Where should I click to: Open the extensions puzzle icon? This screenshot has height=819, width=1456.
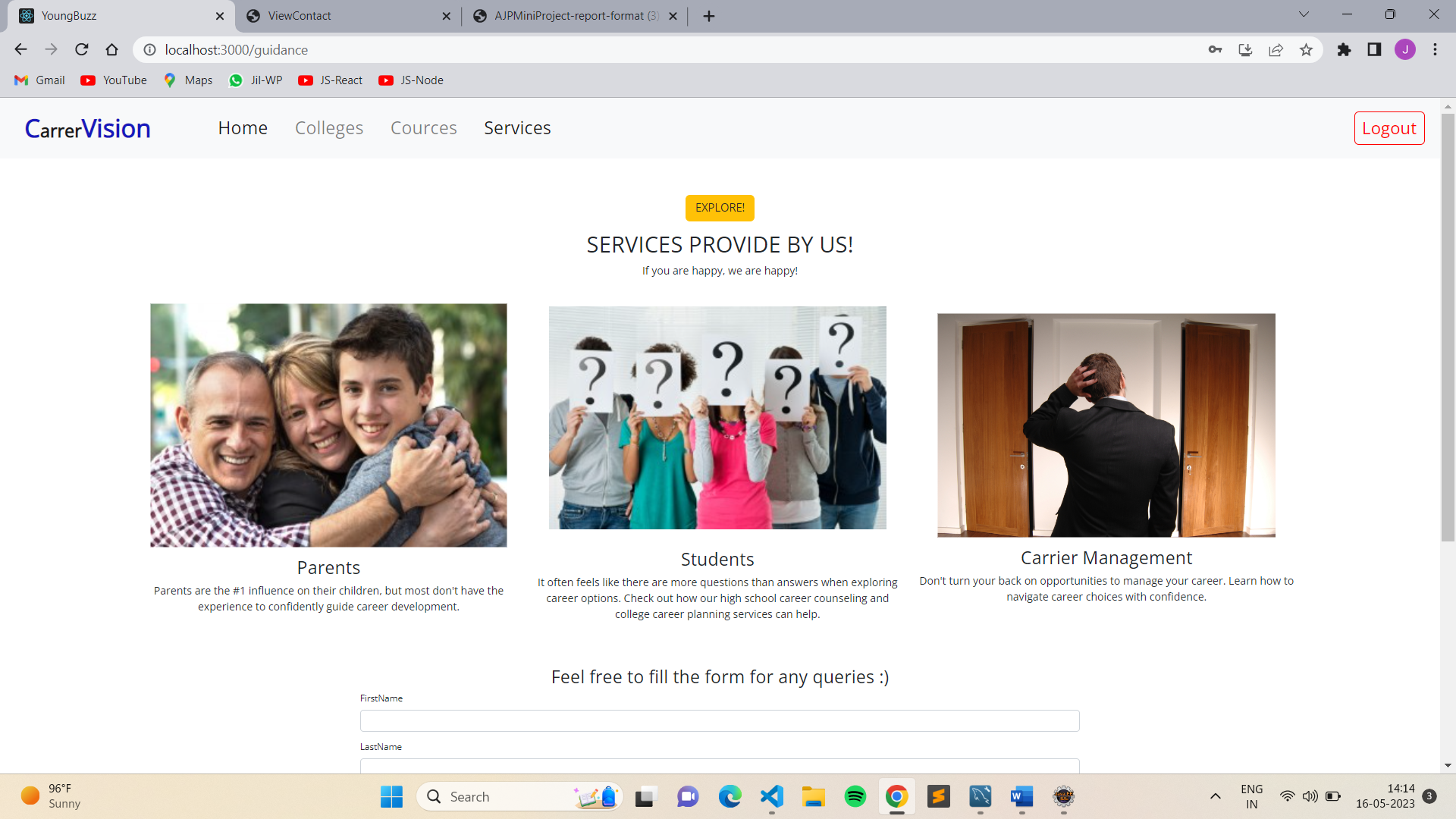point(1344,50)
